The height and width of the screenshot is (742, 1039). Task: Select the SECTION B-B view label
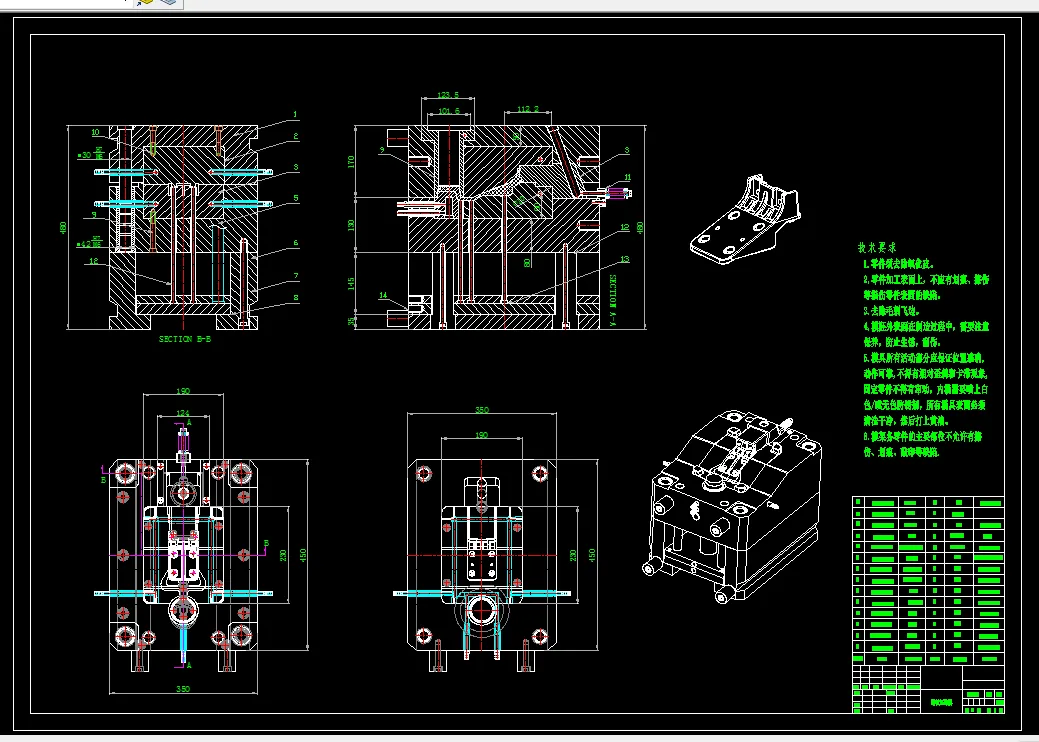click(x=185, y=339)
